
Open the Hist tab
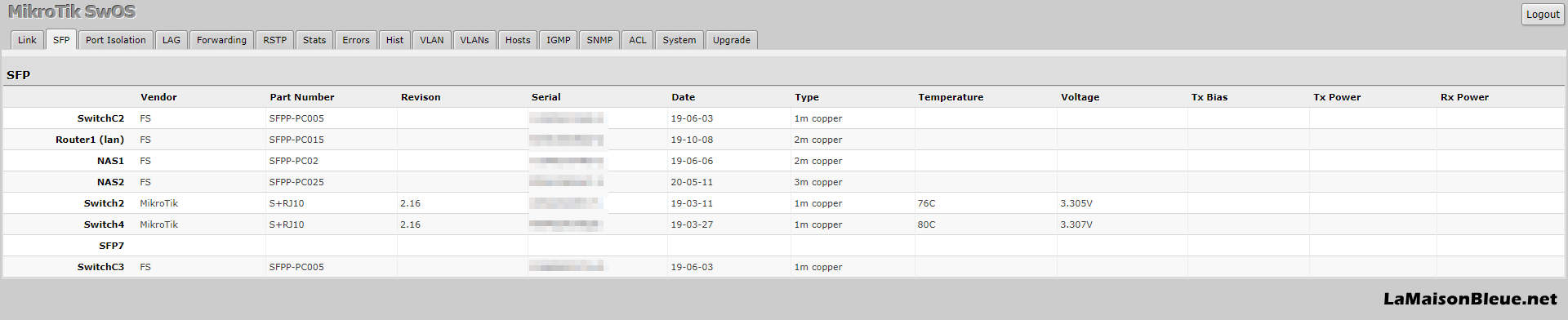pos(394,40)
